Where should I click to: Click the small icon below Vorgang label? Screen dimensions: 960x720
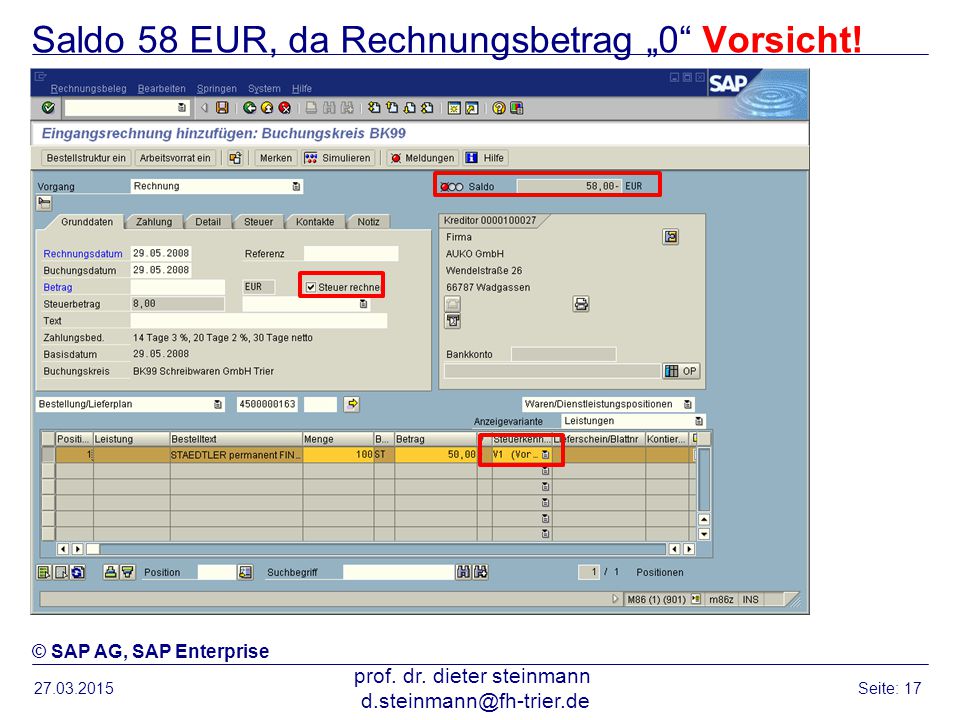pos(45,203)
